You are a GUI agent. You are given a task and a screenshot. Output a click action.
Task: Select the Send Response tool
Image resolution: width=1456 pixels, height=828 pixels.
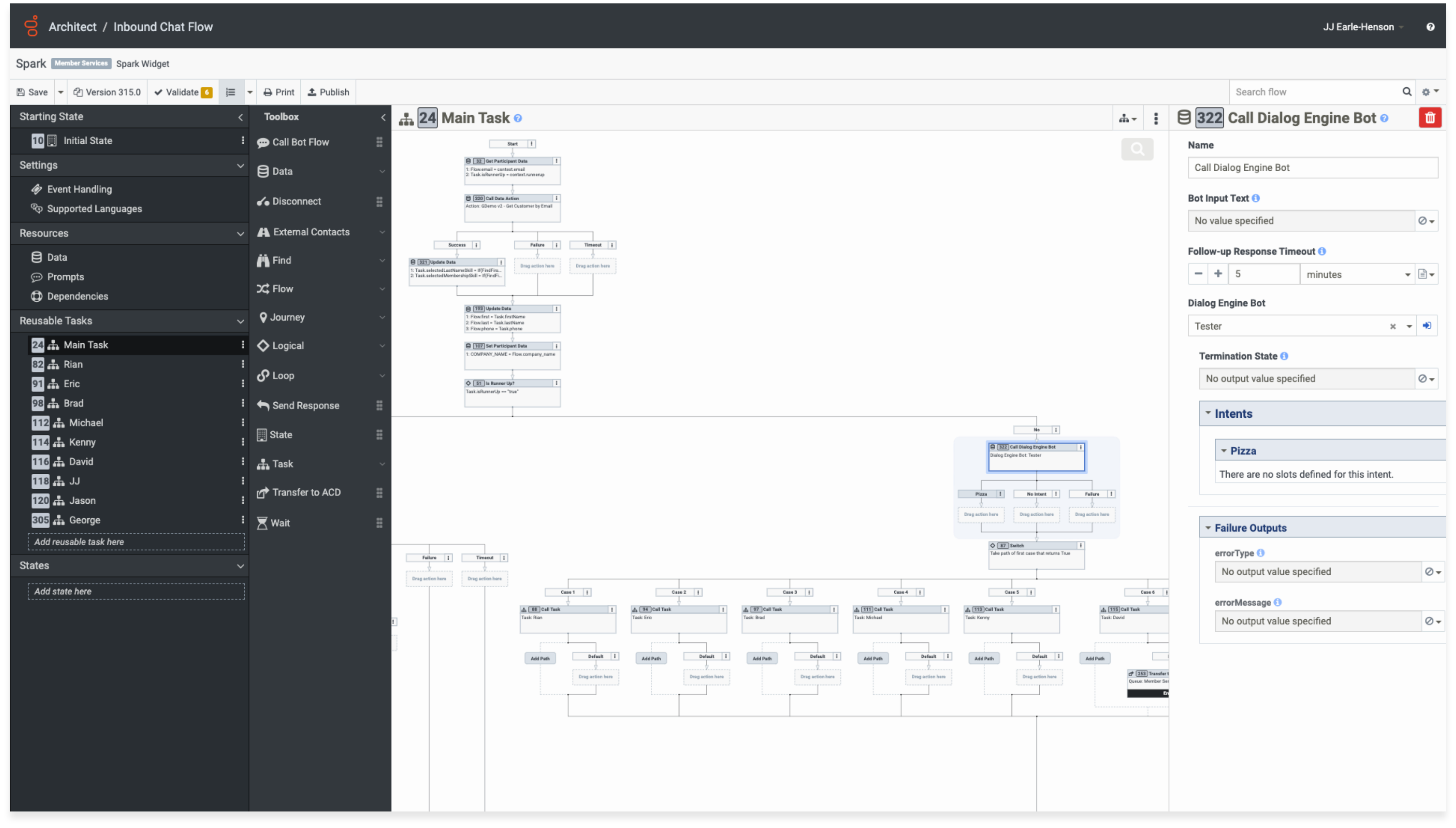tap(305, 405)
